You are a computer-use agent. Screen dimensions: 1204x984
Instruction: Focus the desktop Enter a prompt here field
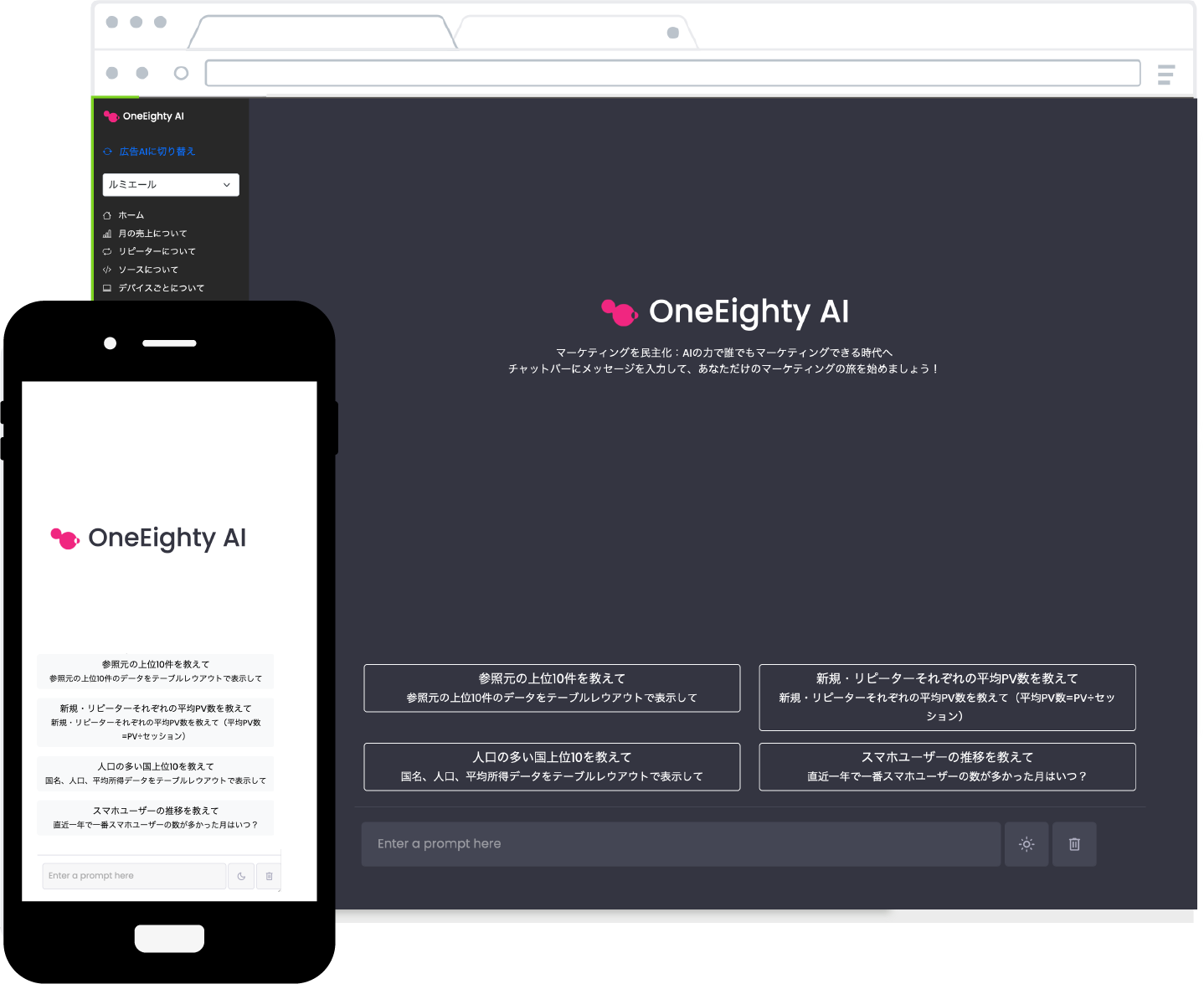click(x=681, y=844)
